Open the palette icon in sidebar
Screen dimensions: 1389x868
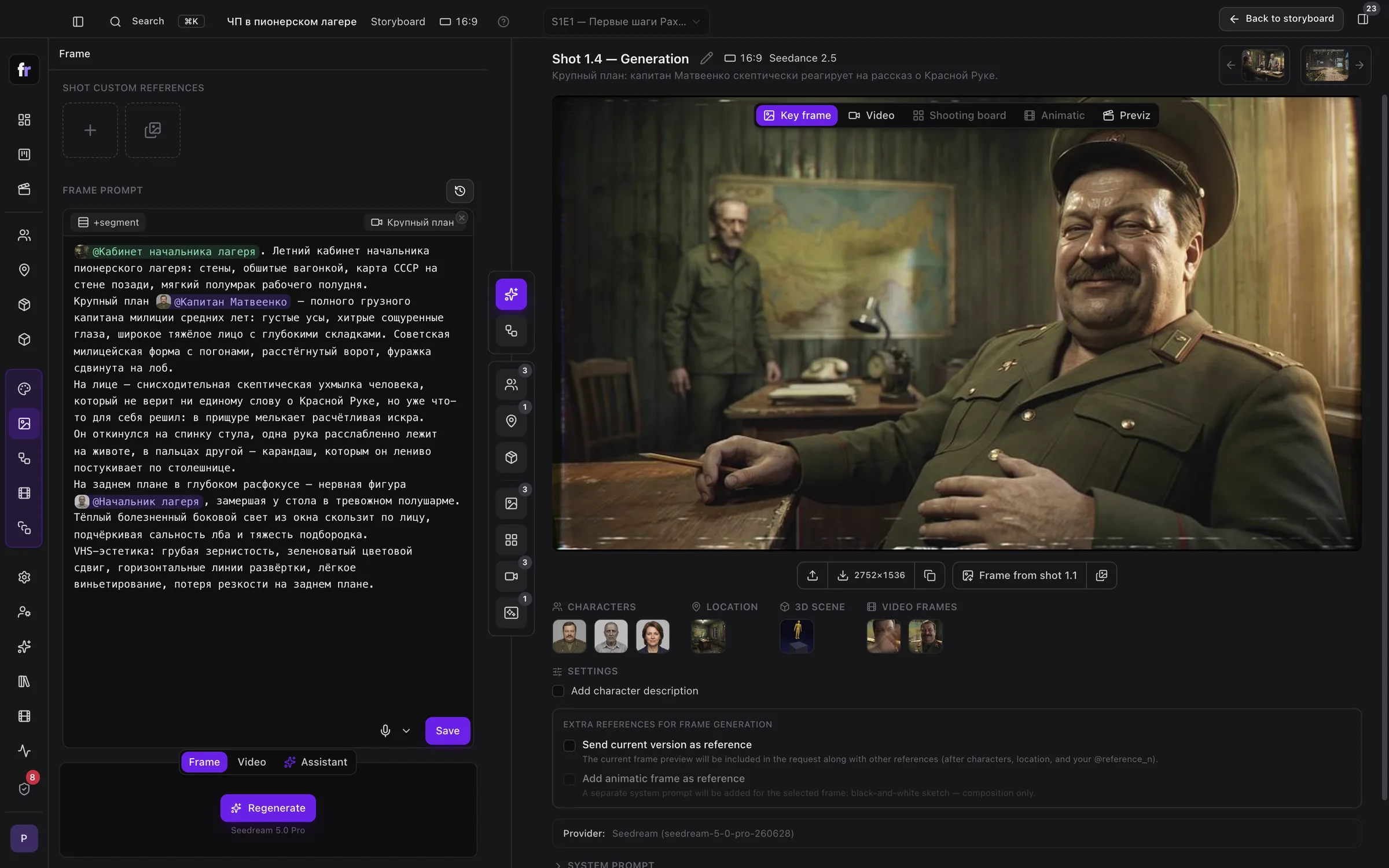point(24,389)
